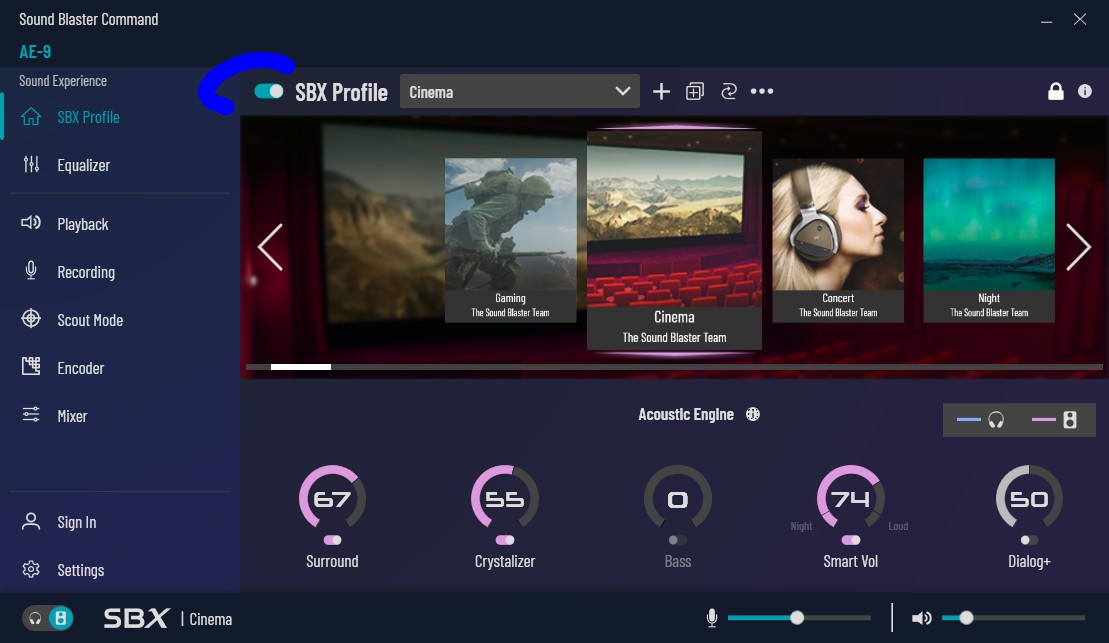Select the Concert profile thumbnail
Viewport: 1109px width, 643px height.
[x=838, y=240]
